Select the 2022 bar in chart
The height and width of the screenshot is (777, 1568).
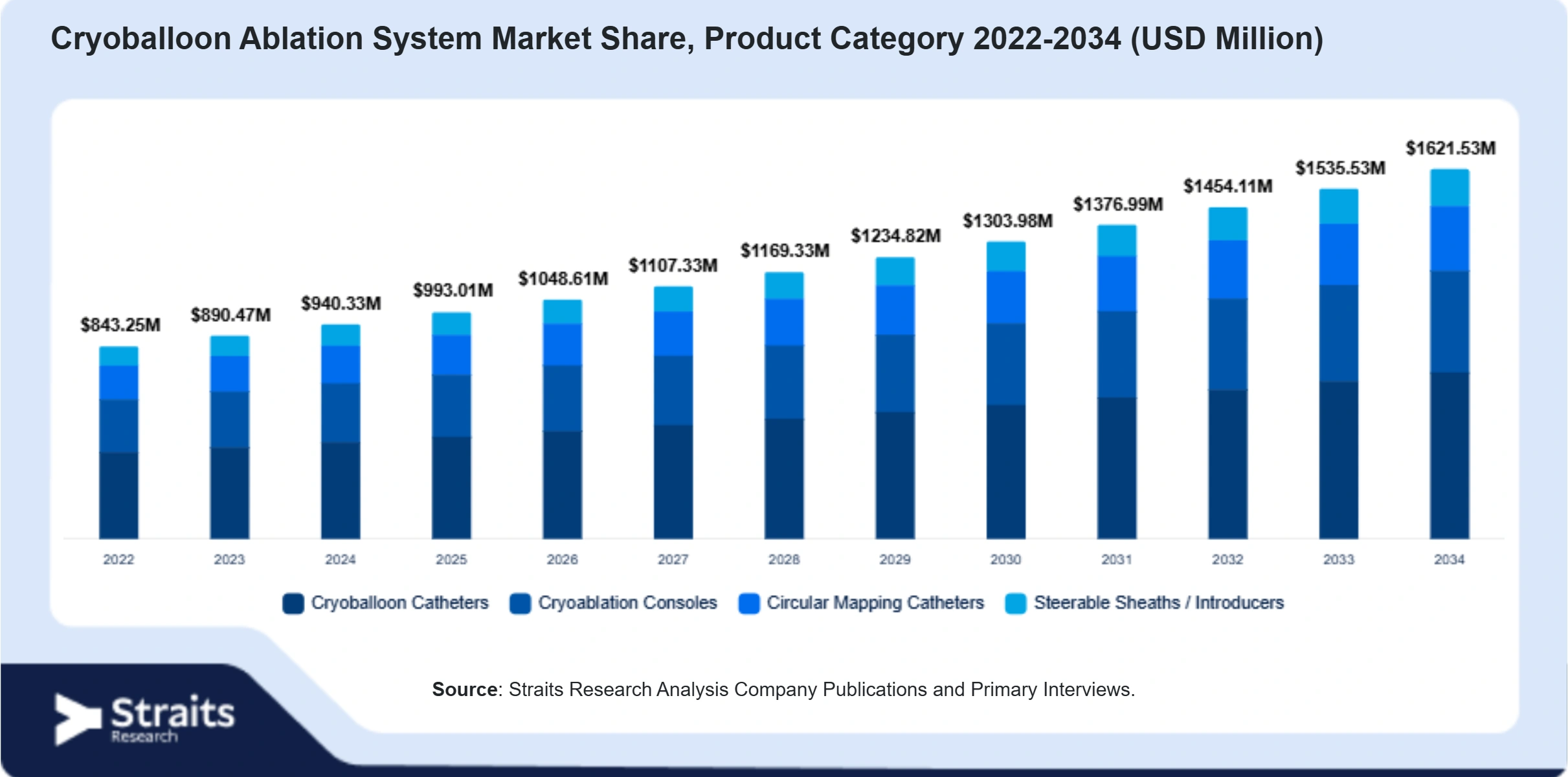[x=118, y=443]
